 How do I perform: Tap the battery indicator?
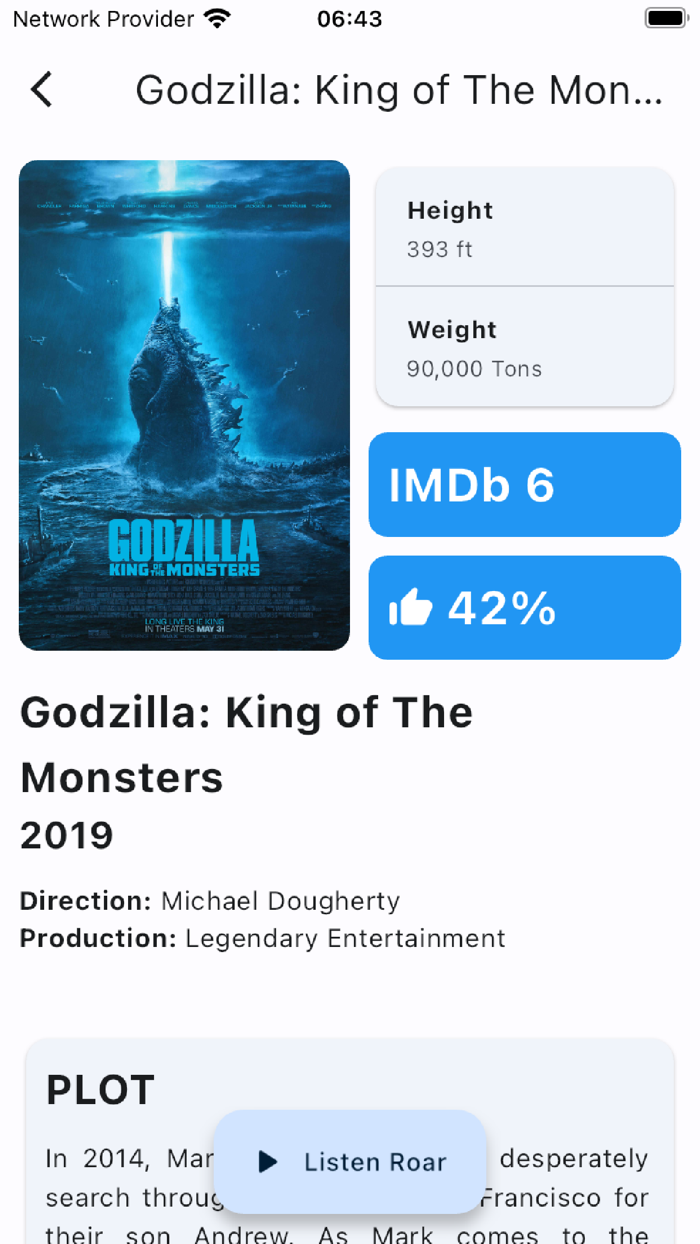click(x=663, y=17)
